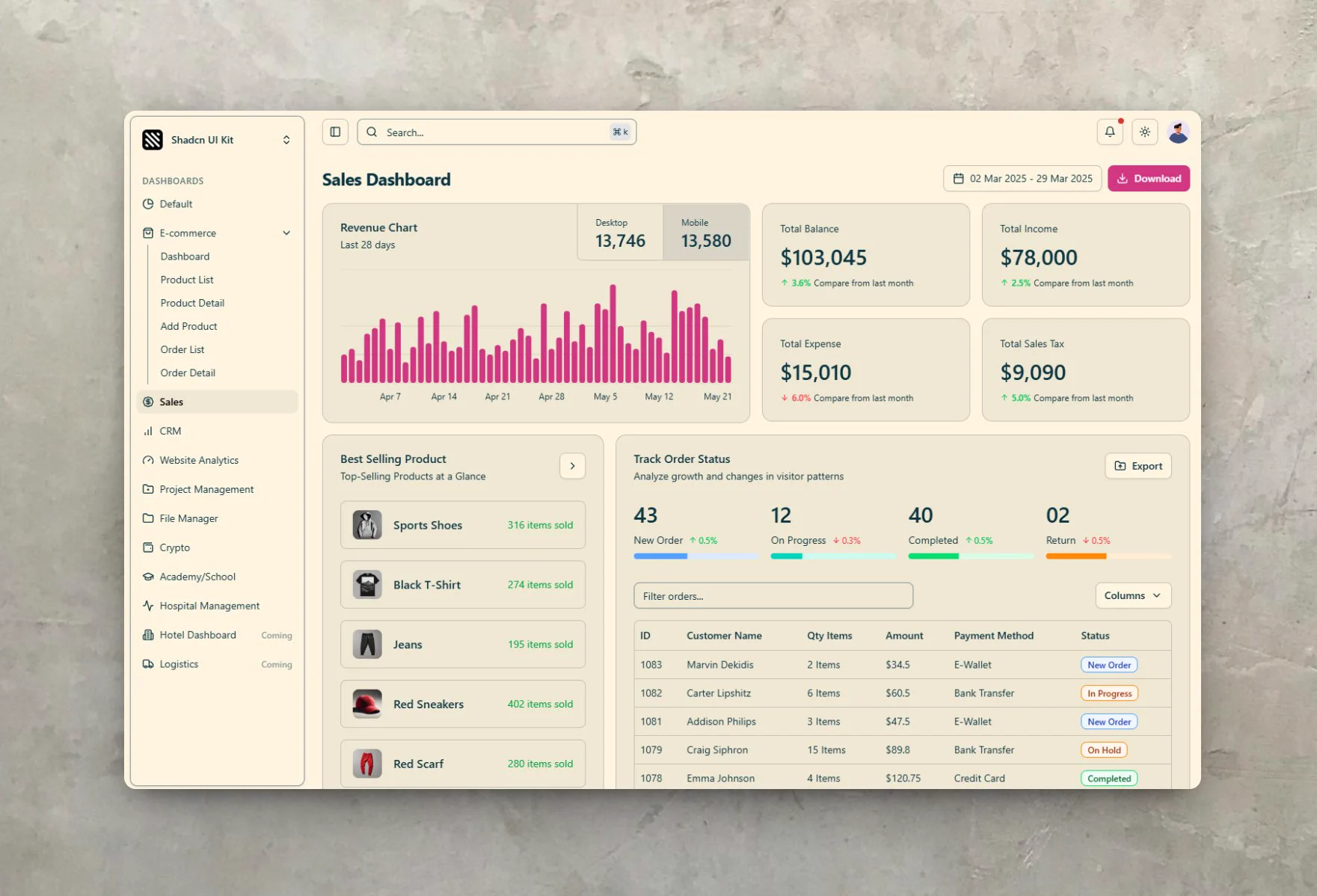The width and height of the screenshot is (1317, 896).
Task: Focus the Search field
Action: pos(497,132)
